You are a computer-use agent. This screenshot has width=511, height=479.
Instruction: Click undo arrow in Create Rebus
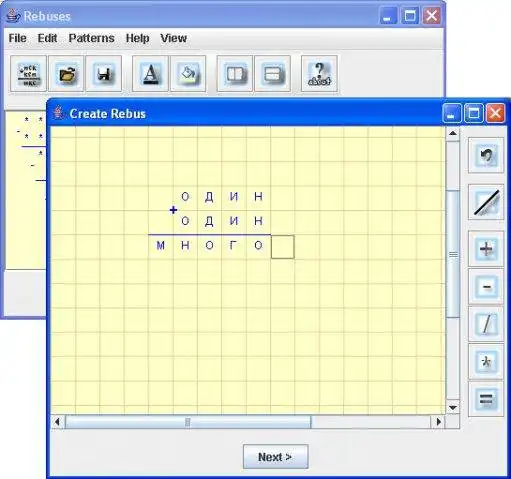coord(486,155)
